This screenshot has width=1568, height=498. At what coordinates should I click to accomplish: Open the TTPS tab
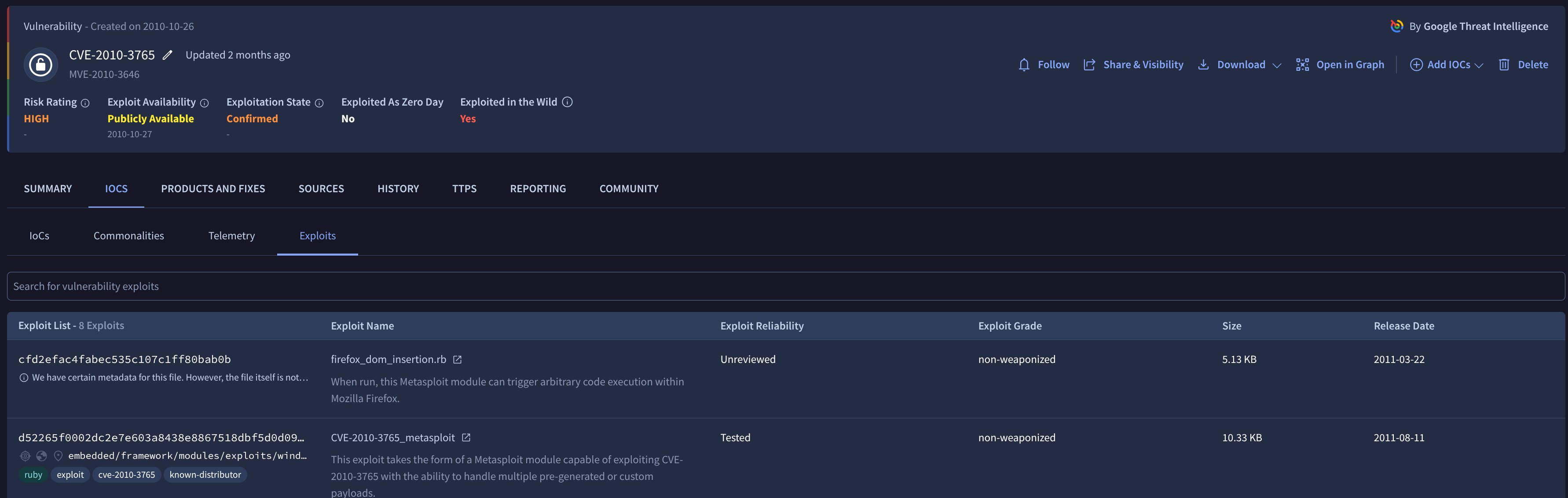coord(464,189)
